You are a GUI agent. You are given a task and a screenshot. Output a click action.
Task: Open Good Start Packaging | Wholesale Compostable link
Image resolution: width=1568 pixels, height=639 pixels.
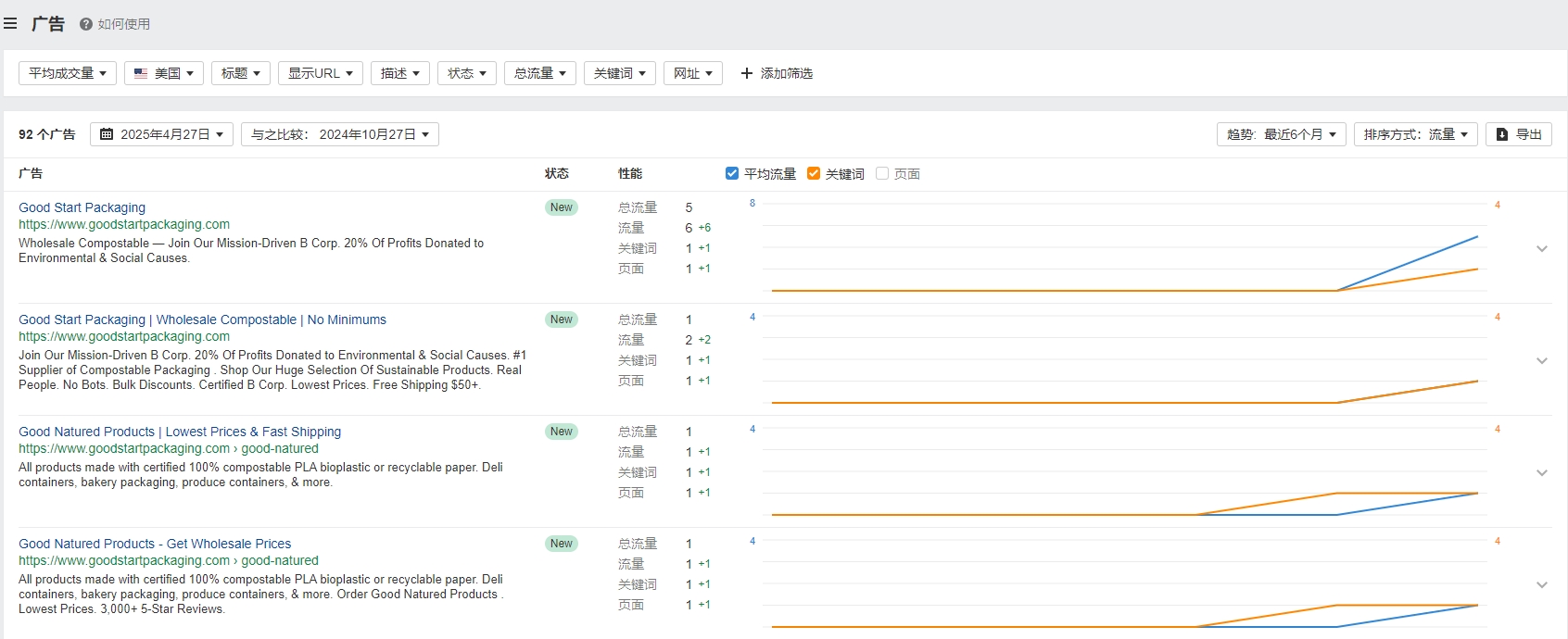click(x=202, y=319)
